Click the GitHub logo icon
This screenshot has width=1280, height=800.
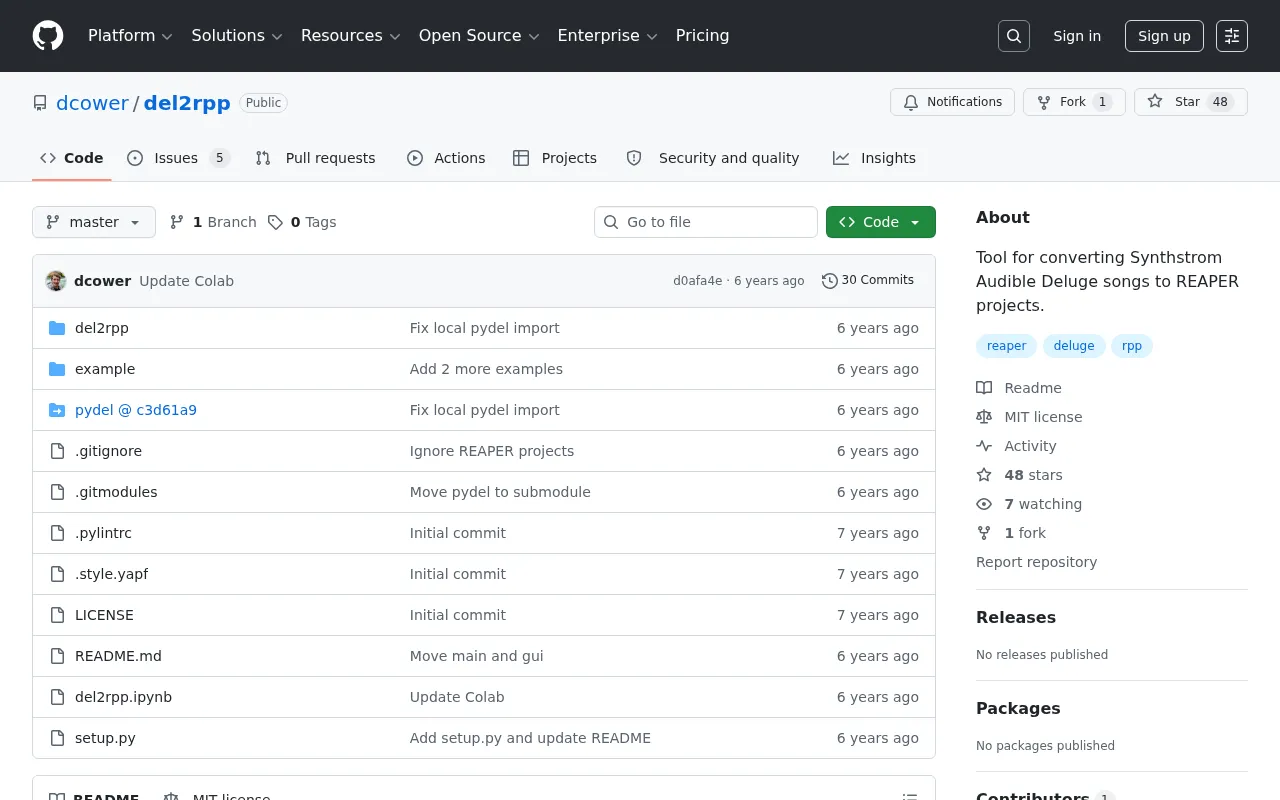click(48, 36)
